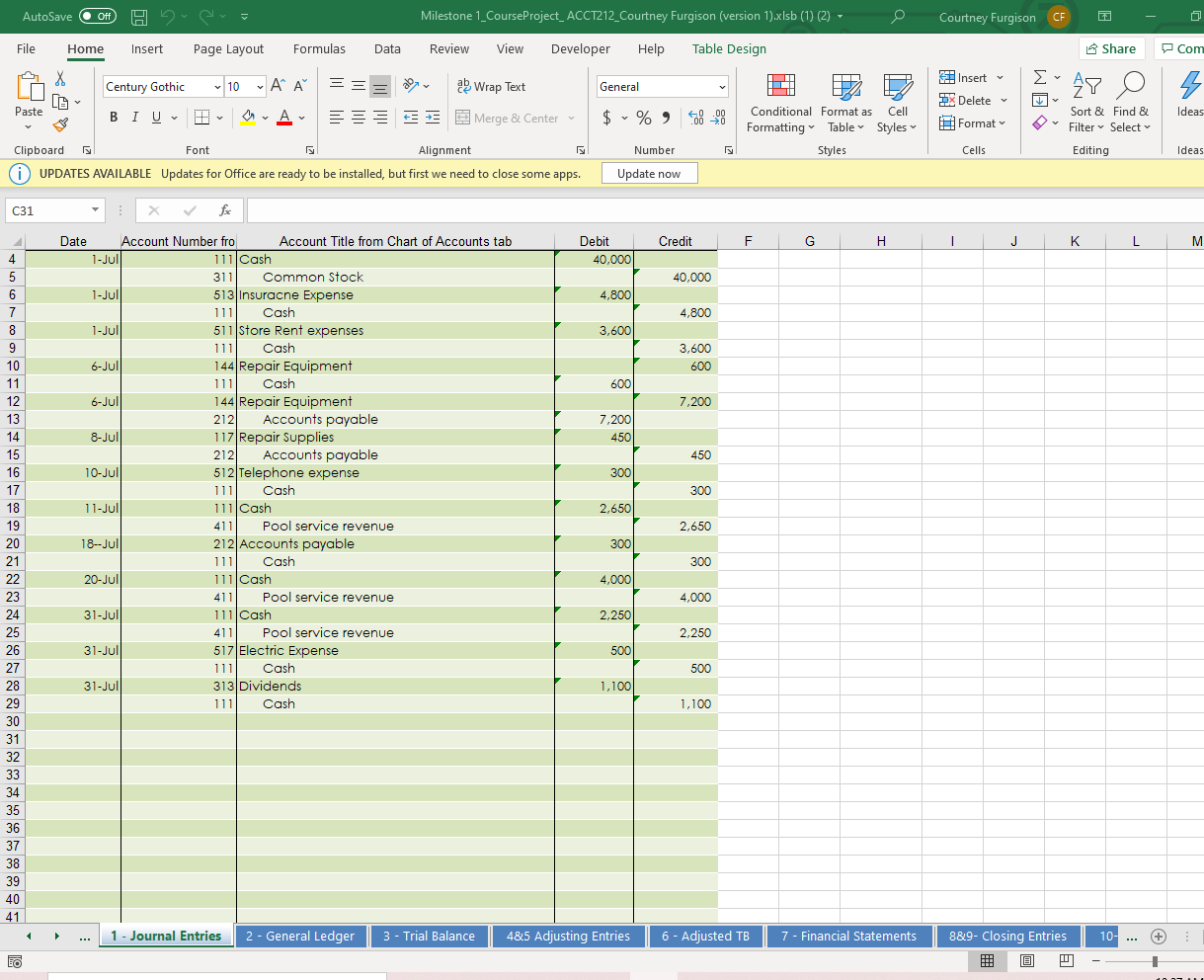This screenshot has width=1204, height=980.
Task: Open the 3 - Trial Balance sheet
Action: pos(429,937)
